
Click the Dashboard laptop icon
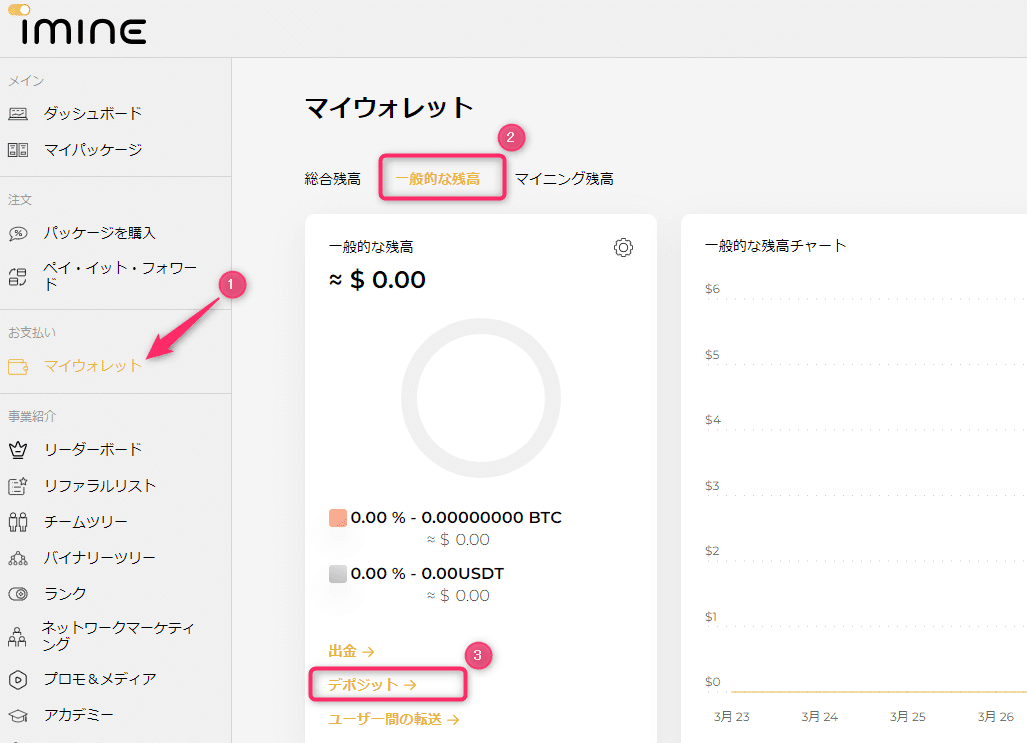tap(18, 114)
